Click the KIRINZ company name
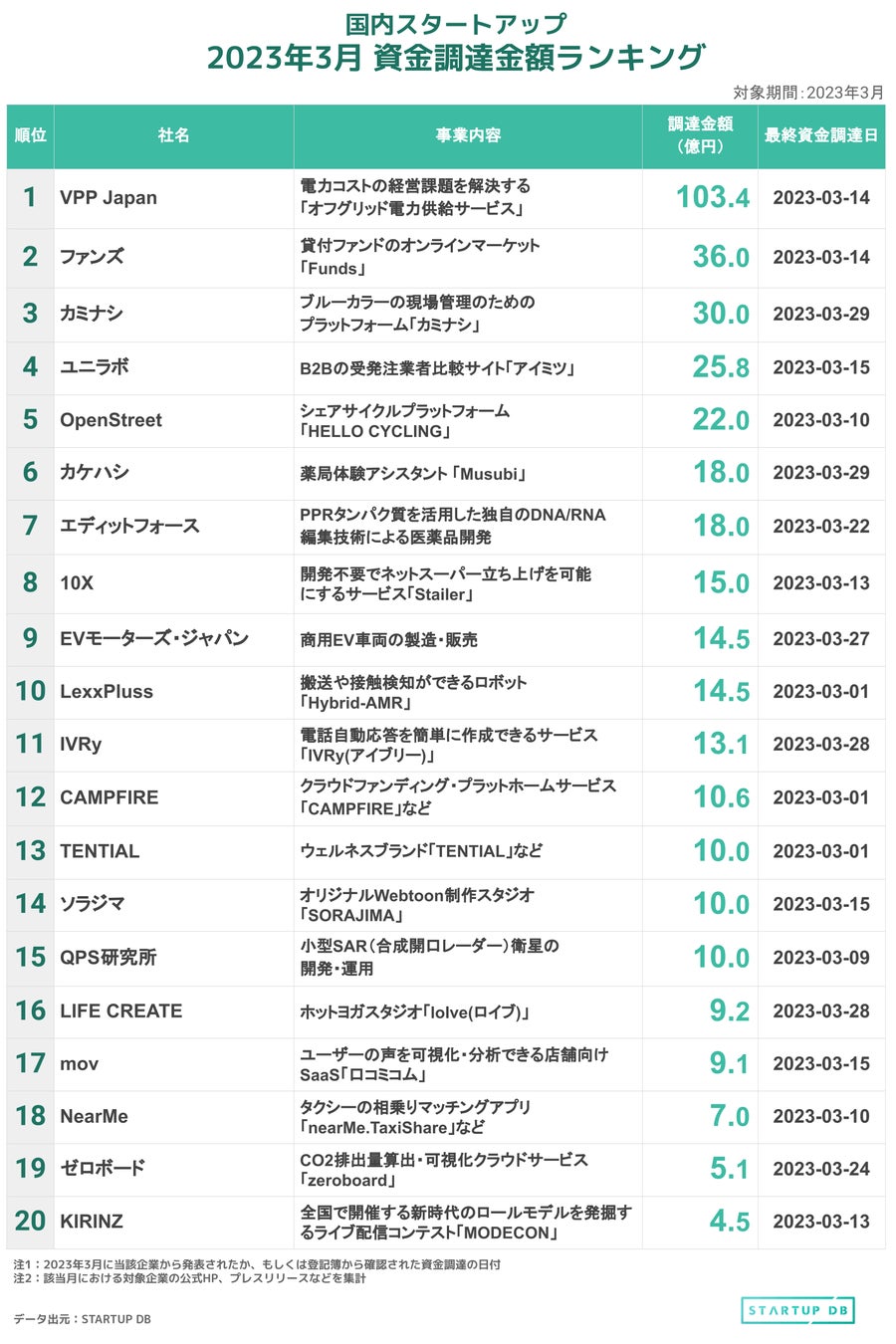 pyautogui.click(x=92, y=1222)
